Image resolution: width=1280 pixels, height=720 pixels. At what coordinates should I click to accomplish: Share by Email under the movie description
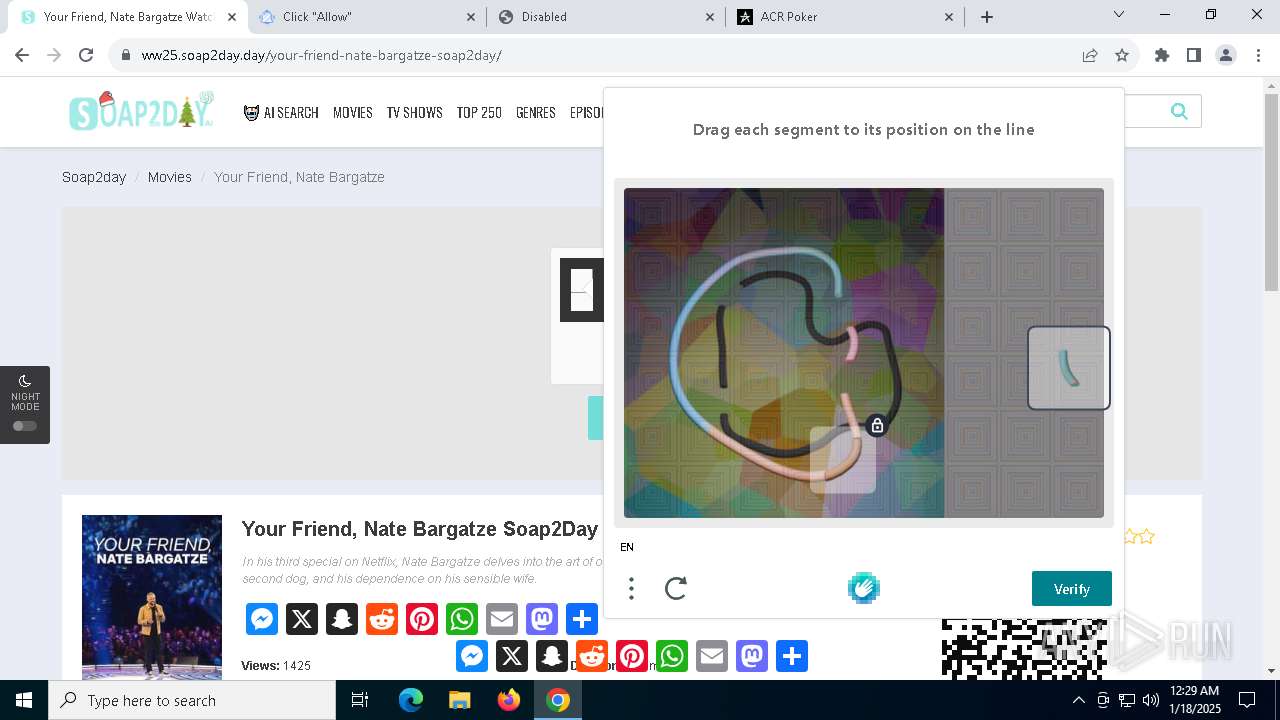(x=502, y=619)
